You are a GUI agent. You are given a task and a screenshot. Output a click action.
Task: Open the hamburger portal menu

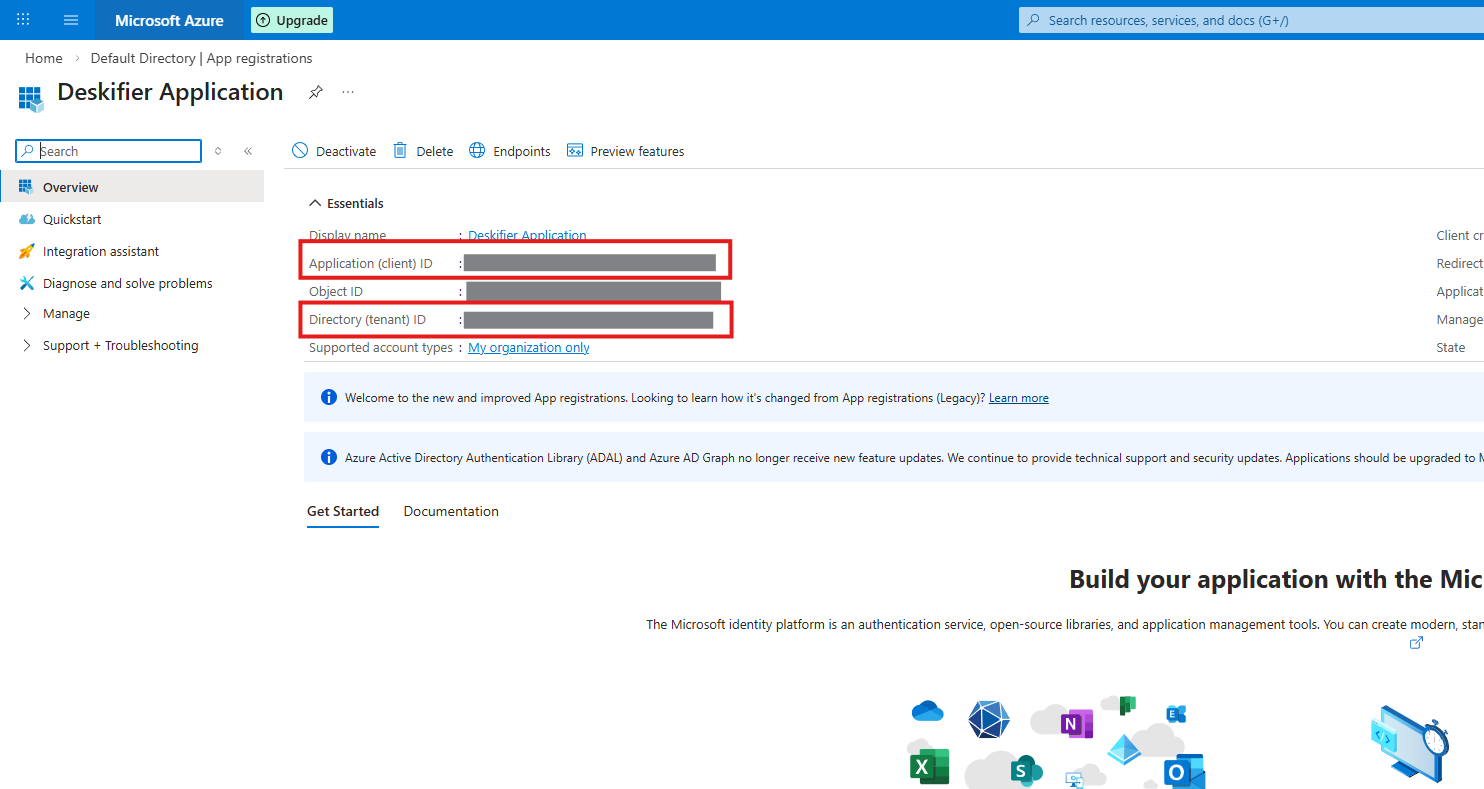pyautogui.click(x=71, y=20)
